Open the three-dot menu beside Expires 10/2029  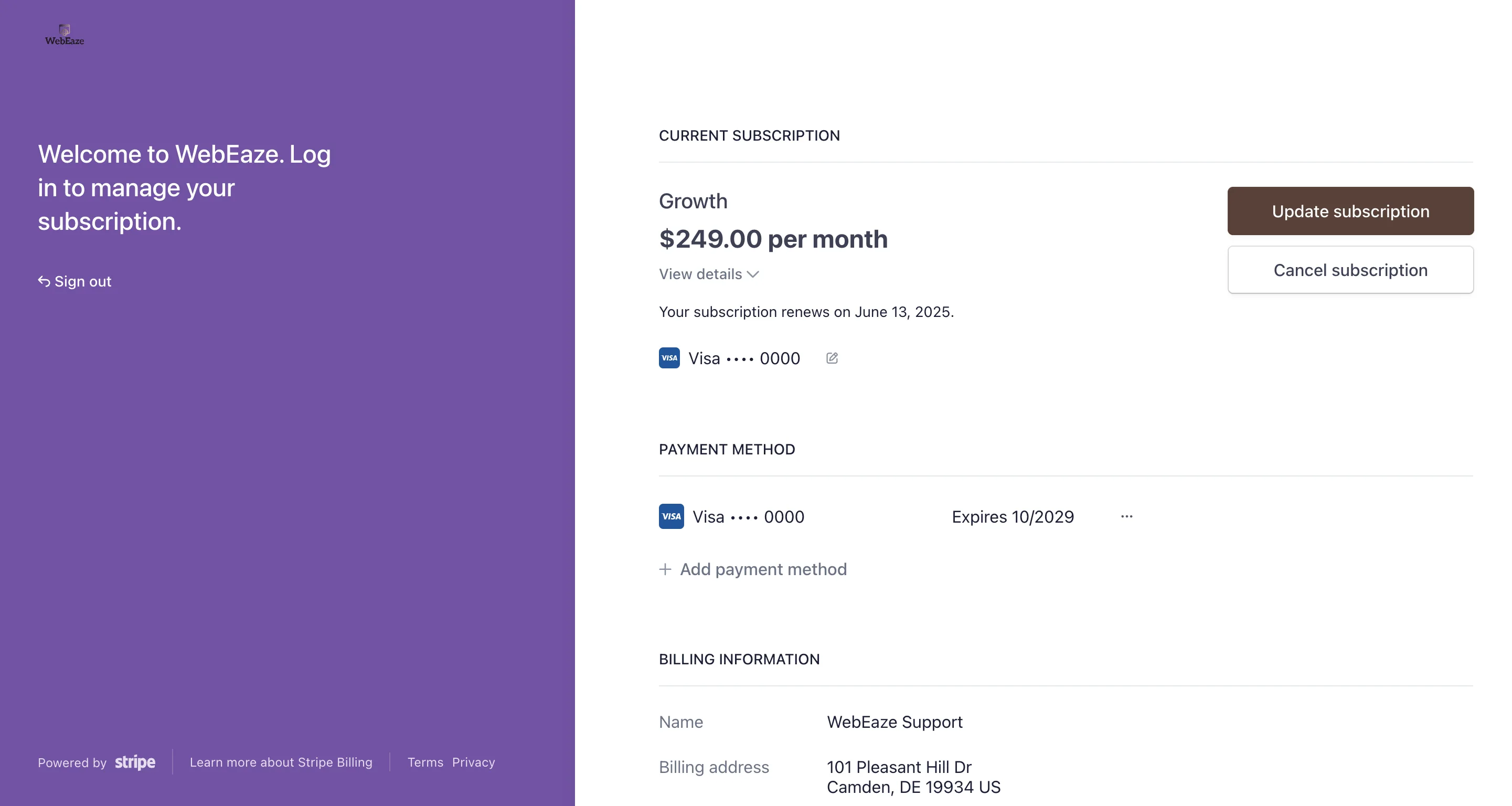[x=1126, y=516]
